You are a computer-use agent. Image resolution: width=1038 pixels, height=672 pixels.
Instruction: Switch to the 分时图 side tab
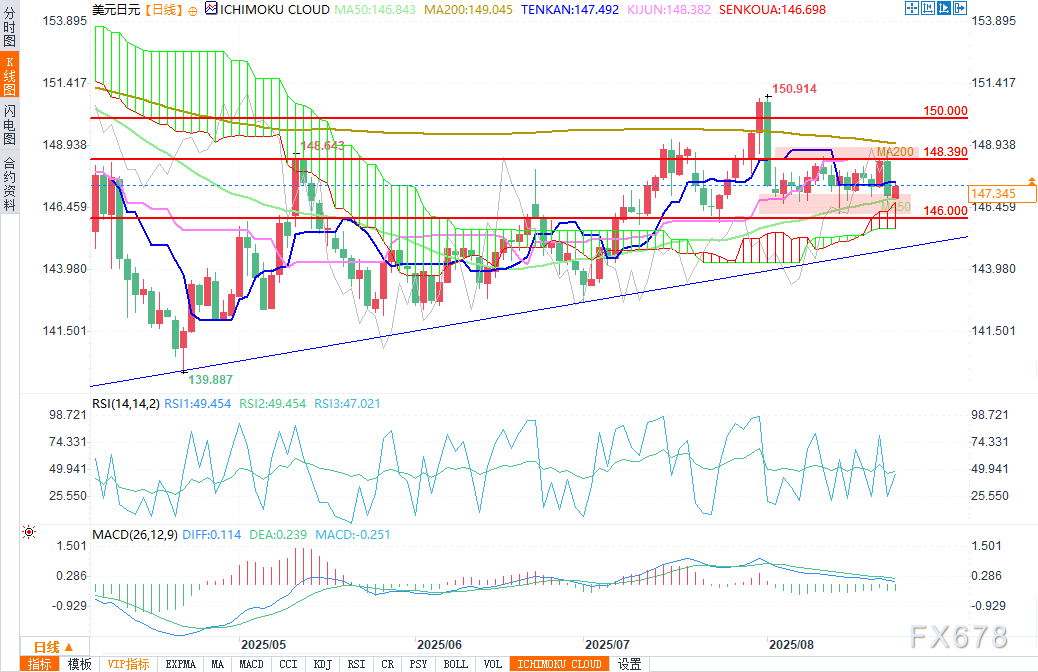(x=10, y=27)
